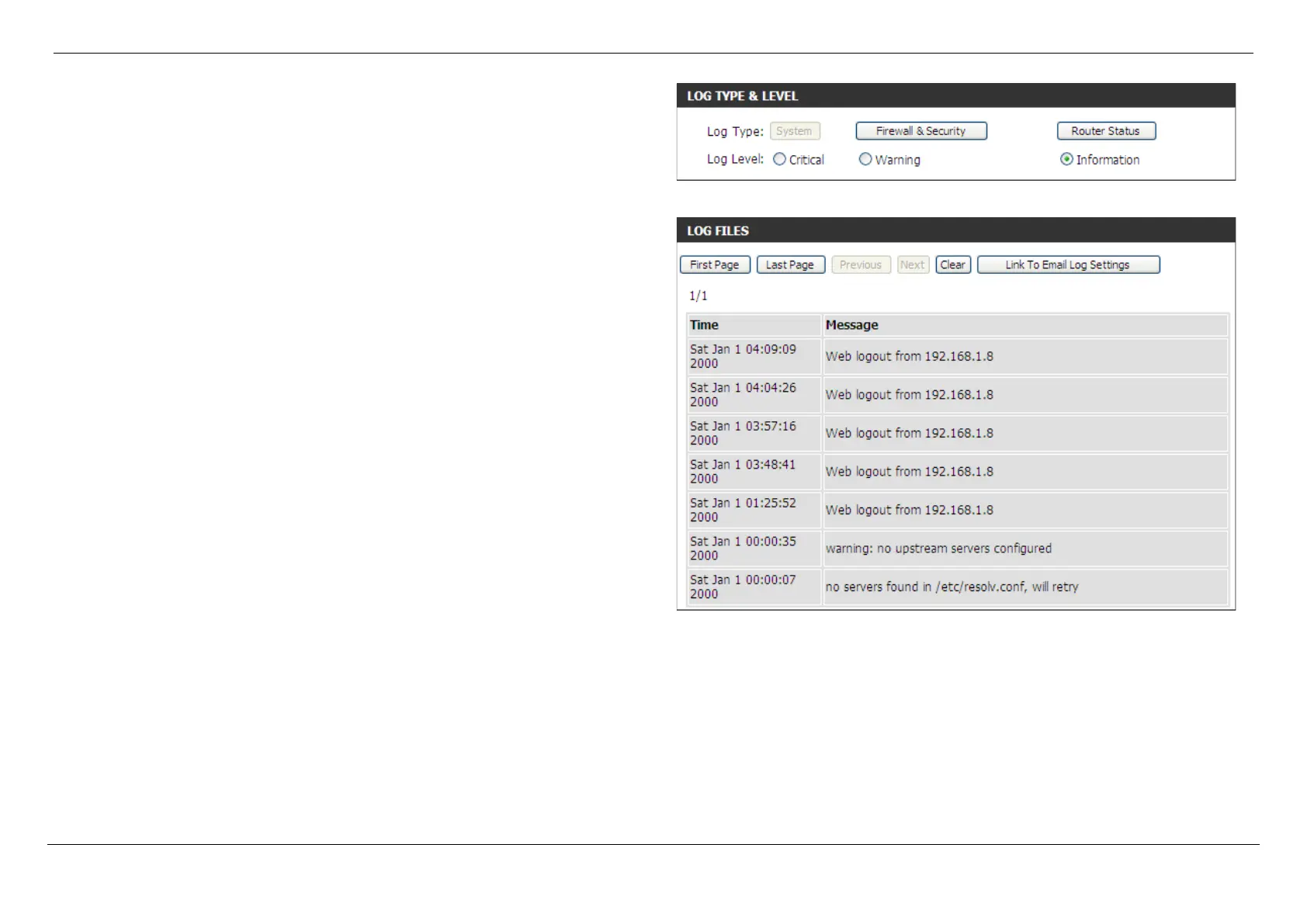This screenshot has width=1307, height=924.
Task: Select the 03:57:16 log time entry
Action: tap(754, 433)
